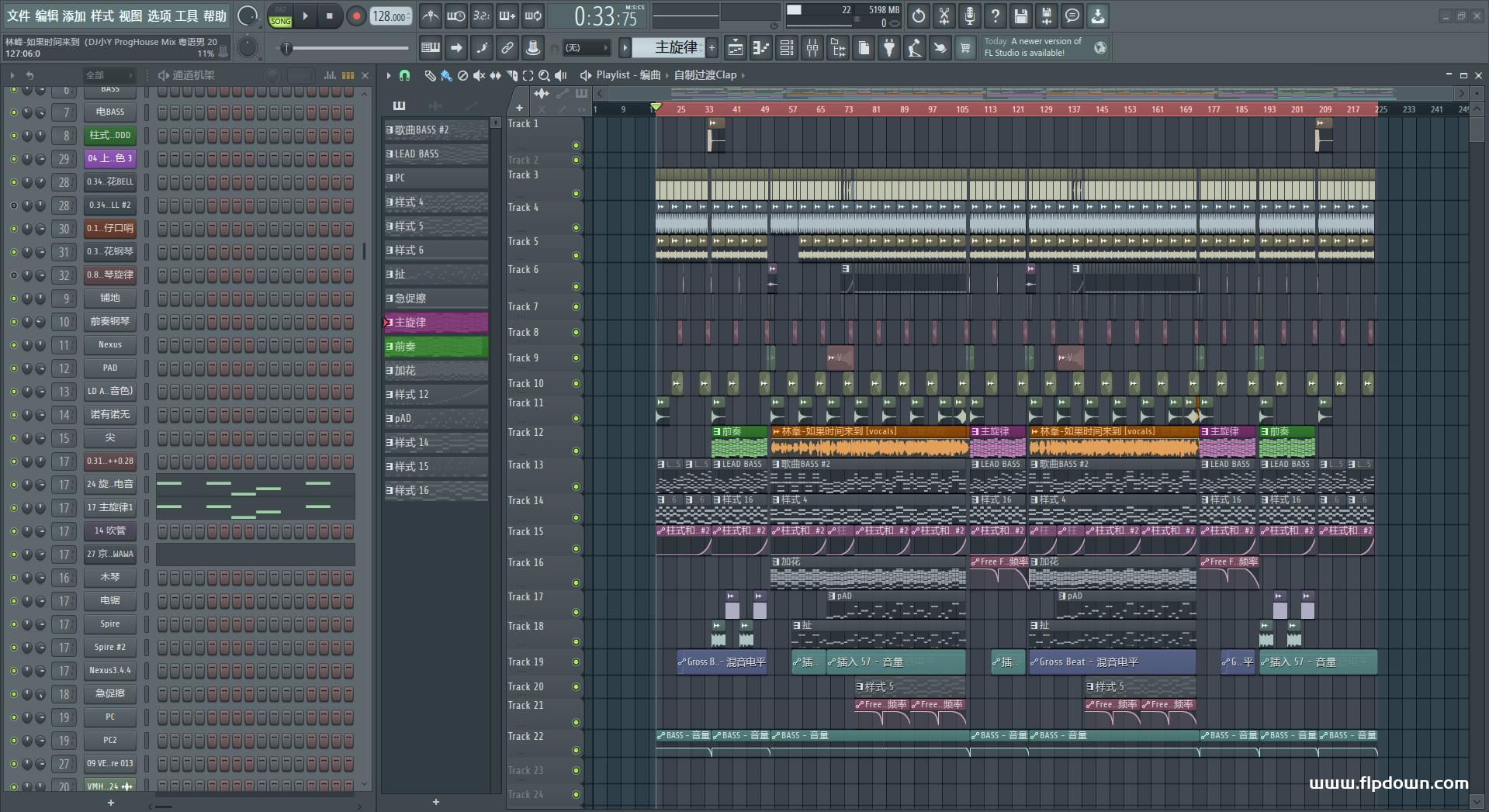The width and height of the screenshot is (1489, 812).
Task: Open the 主旋律 pattern selector dropdown
Action: pos(668,48)
